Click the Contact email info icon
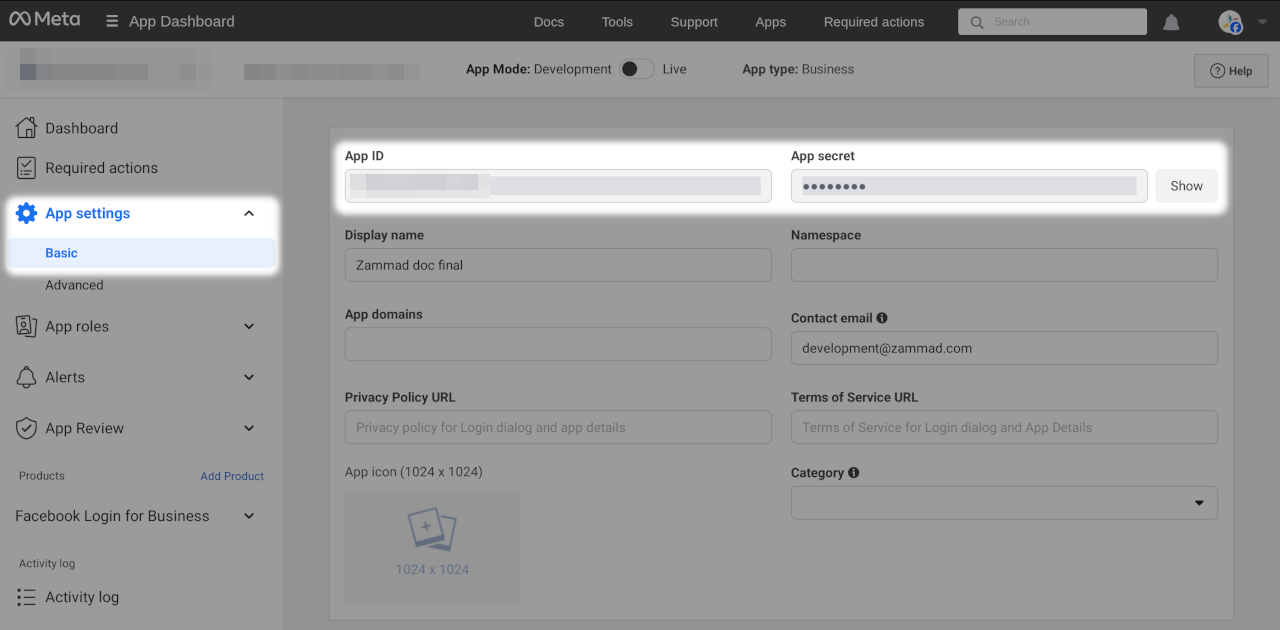Screen dimensions: 1280x630 pyautogui.click(x=882, y=318)
